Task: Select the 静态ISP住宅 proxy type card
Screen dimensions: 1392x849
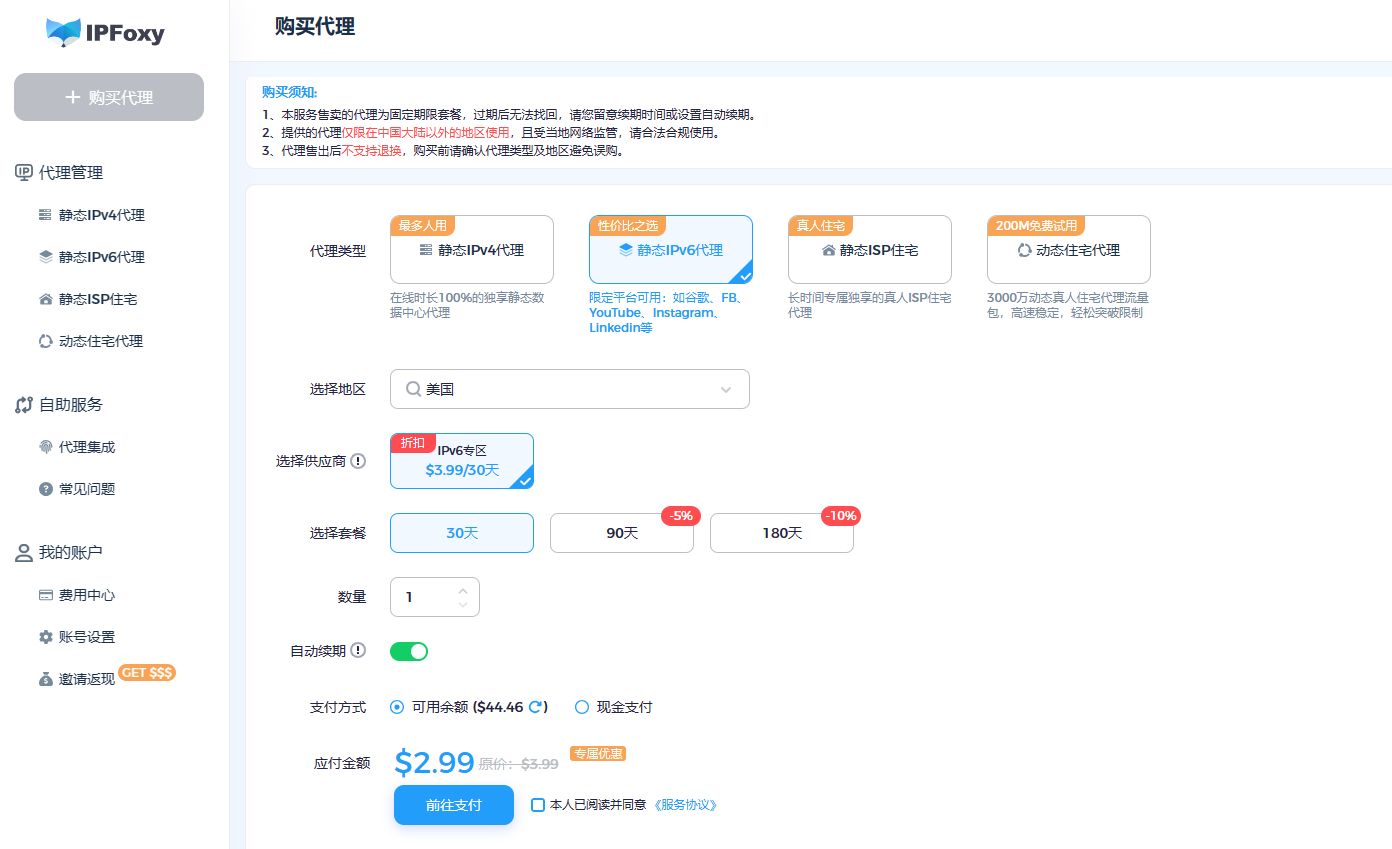Action: pos(869,250)
